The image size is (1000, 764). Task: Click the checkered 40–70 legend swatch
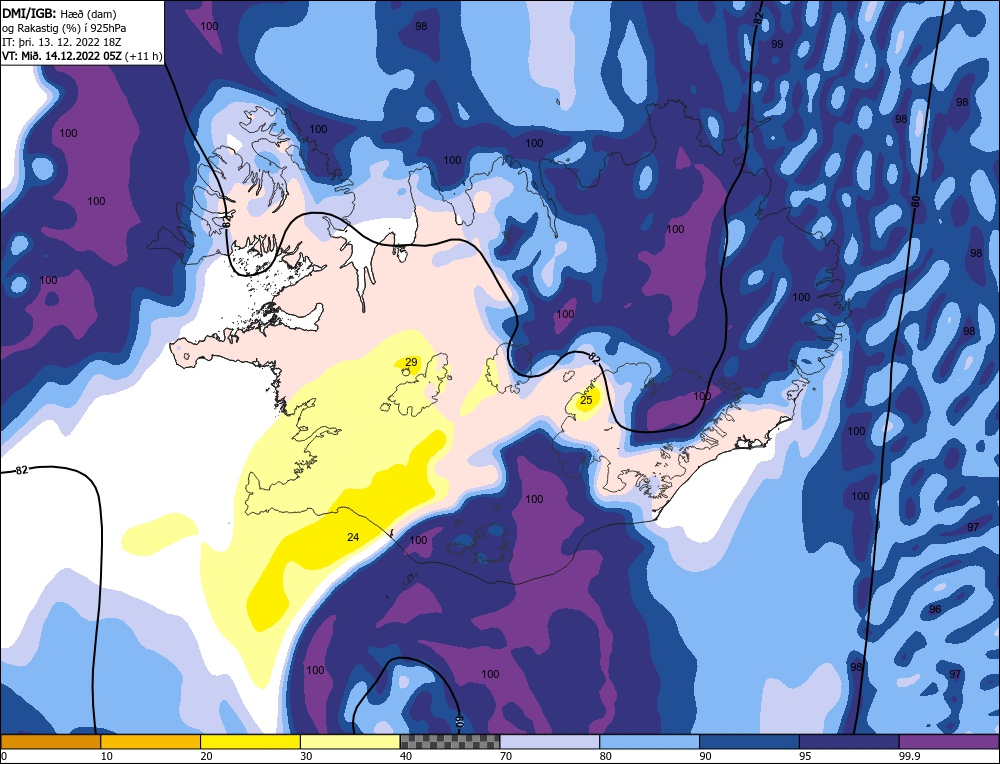coord(450,742)
